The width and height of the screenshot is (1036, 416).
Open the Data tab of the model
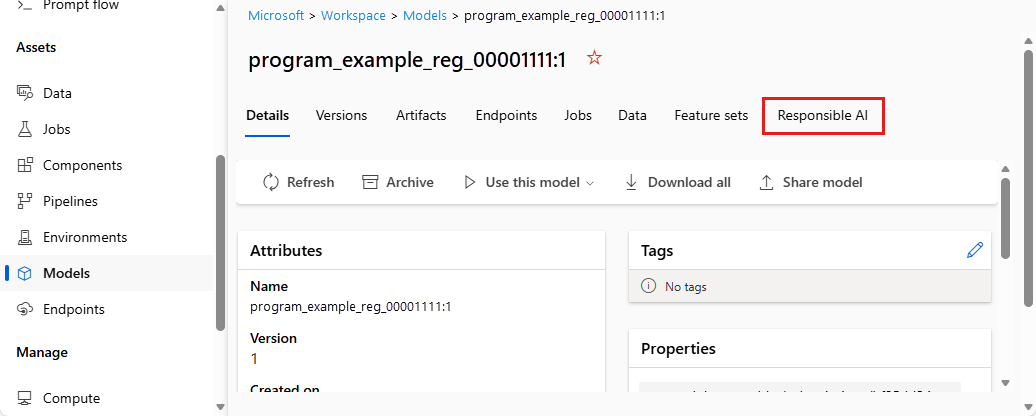click(x=632, y=116)
